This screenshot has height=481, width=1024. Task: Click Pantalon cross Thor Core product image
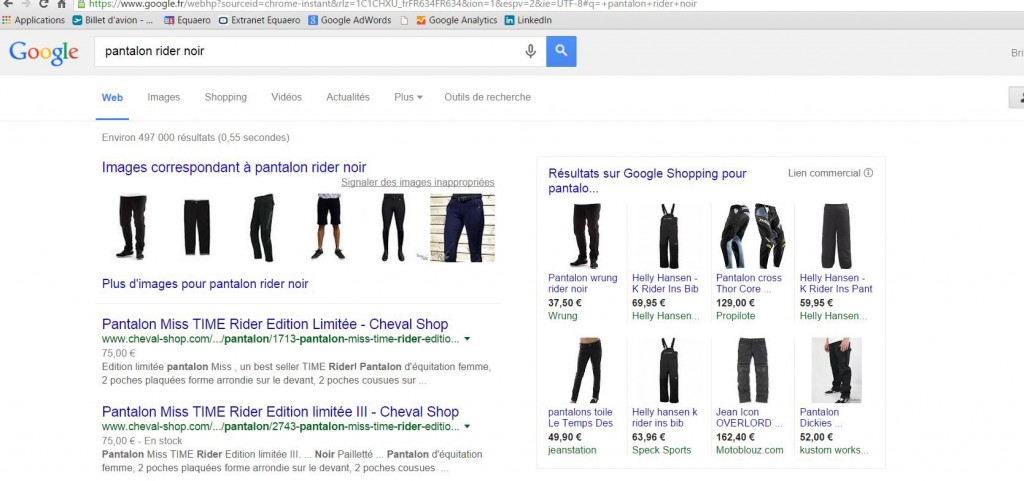coord(752,236)
